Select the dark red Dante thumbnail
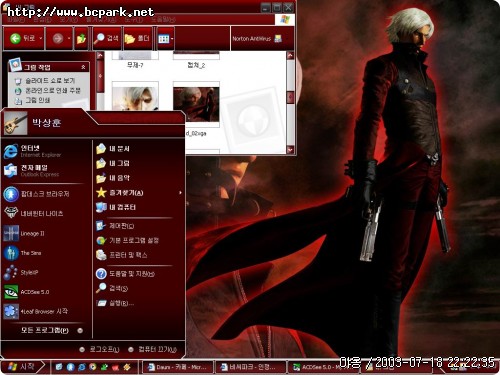This screenshot has height=375, width=500. pyautogui.click(x=196, y=104)
